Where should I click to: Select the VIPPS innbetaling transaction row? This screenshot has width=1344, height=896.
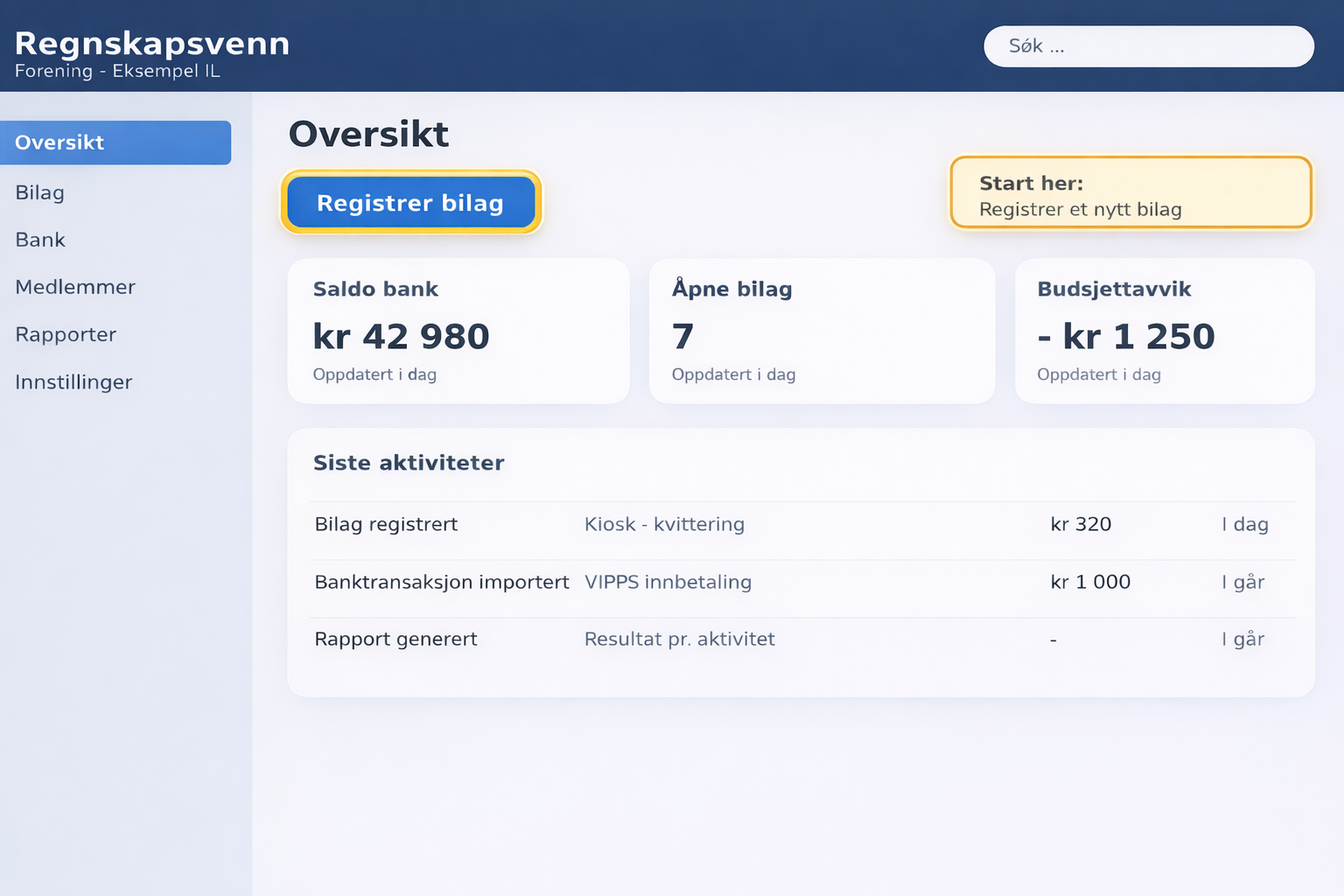click(x=668, y=582)
